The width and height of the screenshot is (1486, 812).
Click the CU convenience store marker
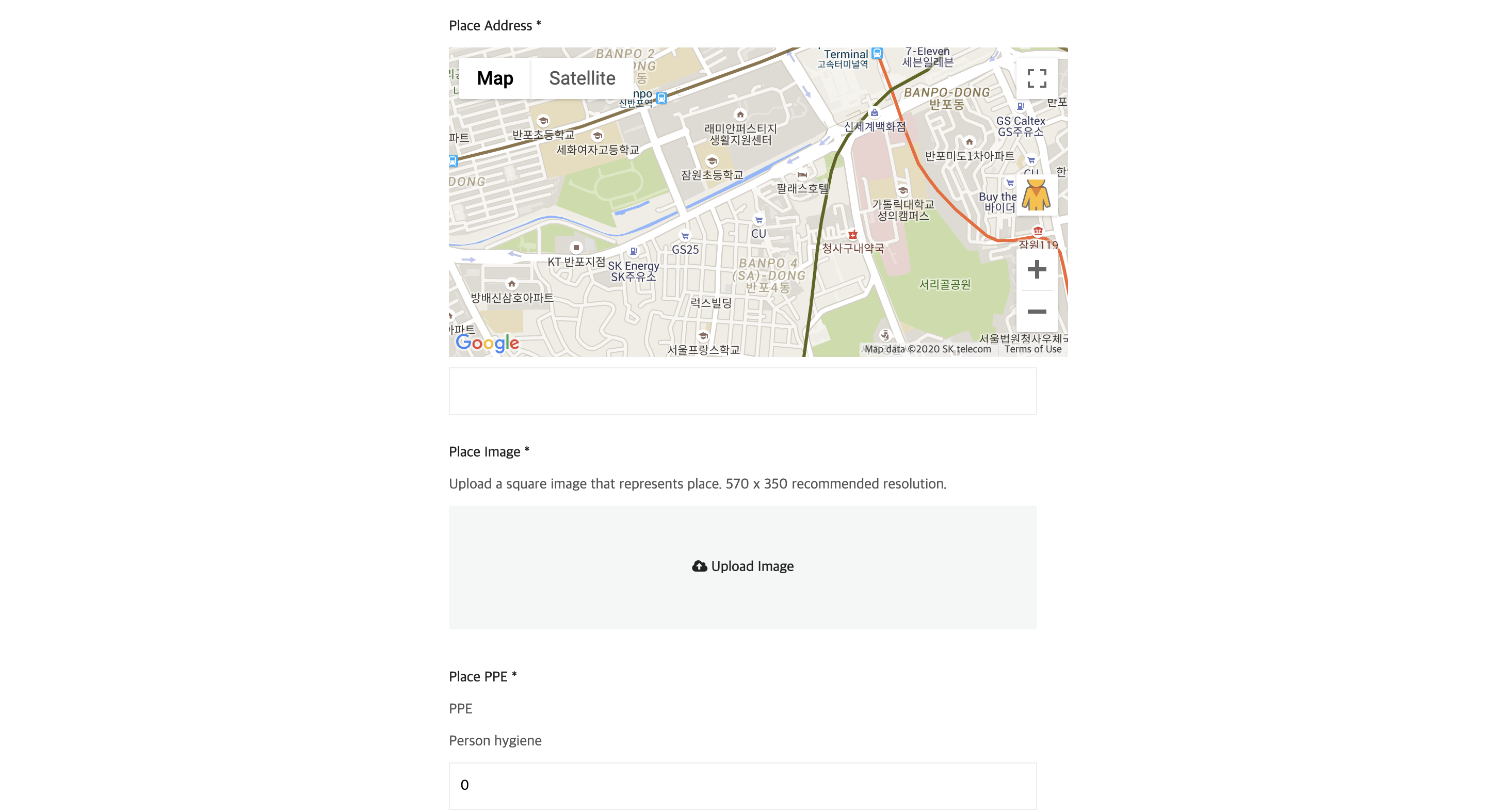(x=758, y=220)
